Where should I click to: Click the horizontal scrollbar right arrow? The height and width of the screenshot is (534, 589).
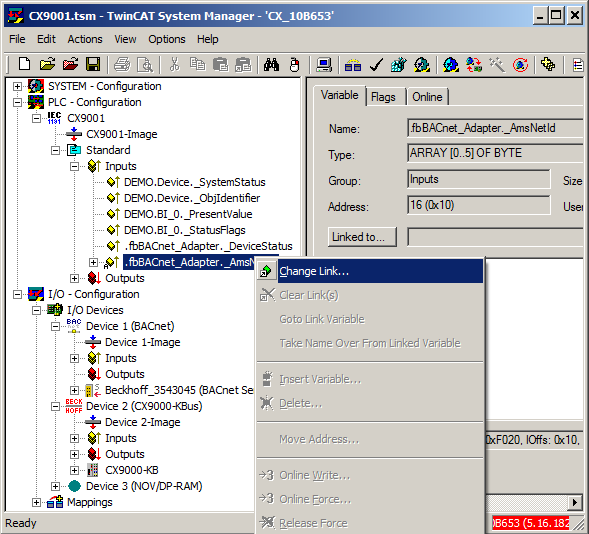click(x=575, y=502)
